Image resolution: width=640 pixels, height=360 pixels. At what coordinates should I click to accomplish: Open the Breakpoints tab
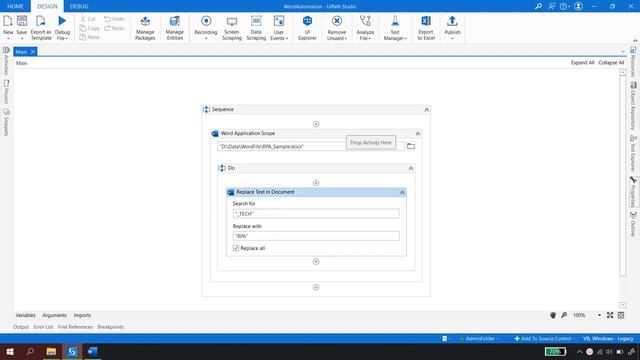[111, 327]
